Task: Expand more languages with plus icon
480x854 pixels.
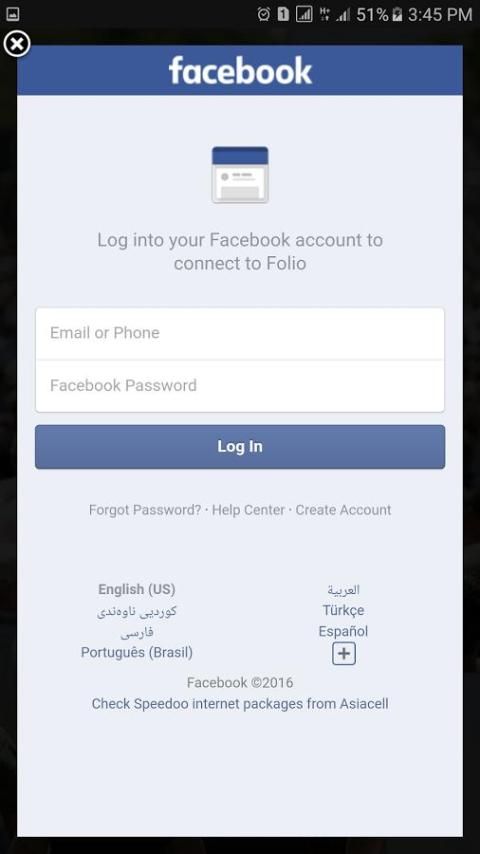Action: point(344,654)
